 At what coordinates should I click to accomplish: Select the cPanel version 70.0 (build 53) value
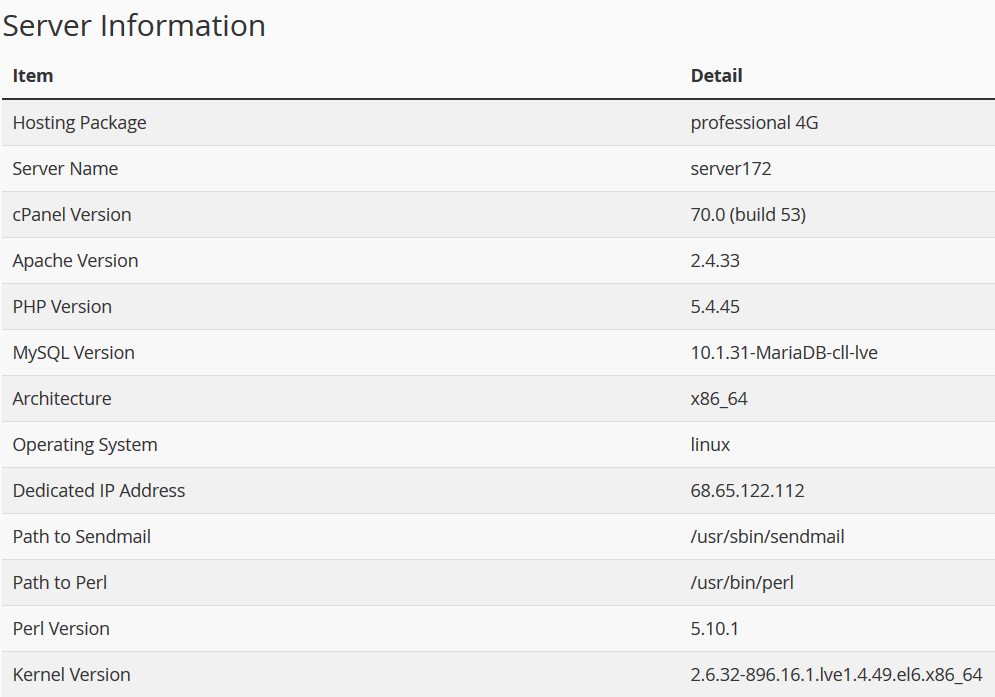coord(748,215)
